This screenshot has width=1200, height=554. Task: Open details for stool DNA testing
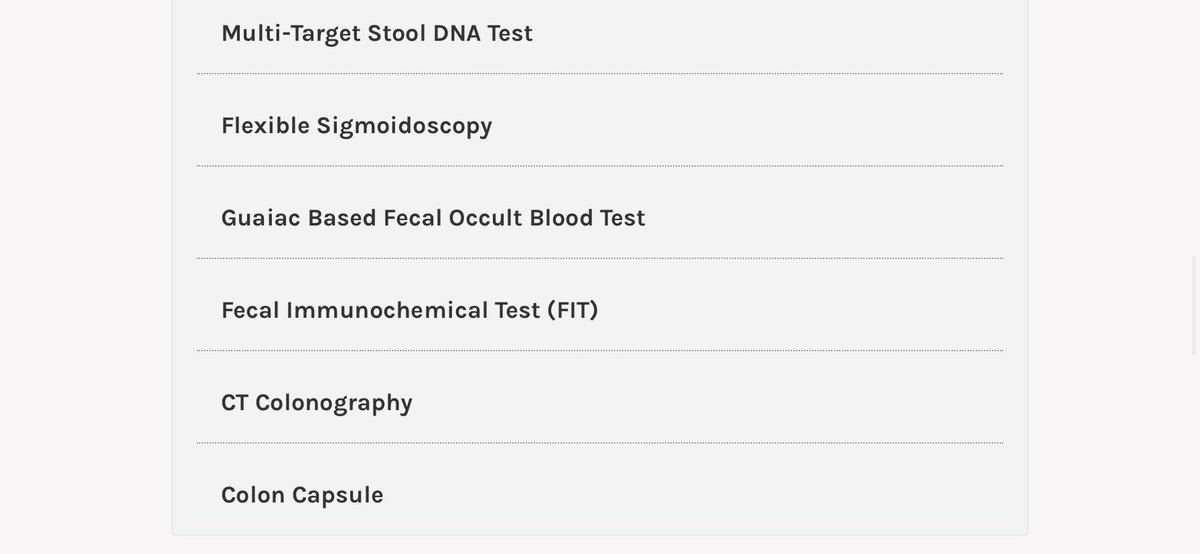pos(376,33)
